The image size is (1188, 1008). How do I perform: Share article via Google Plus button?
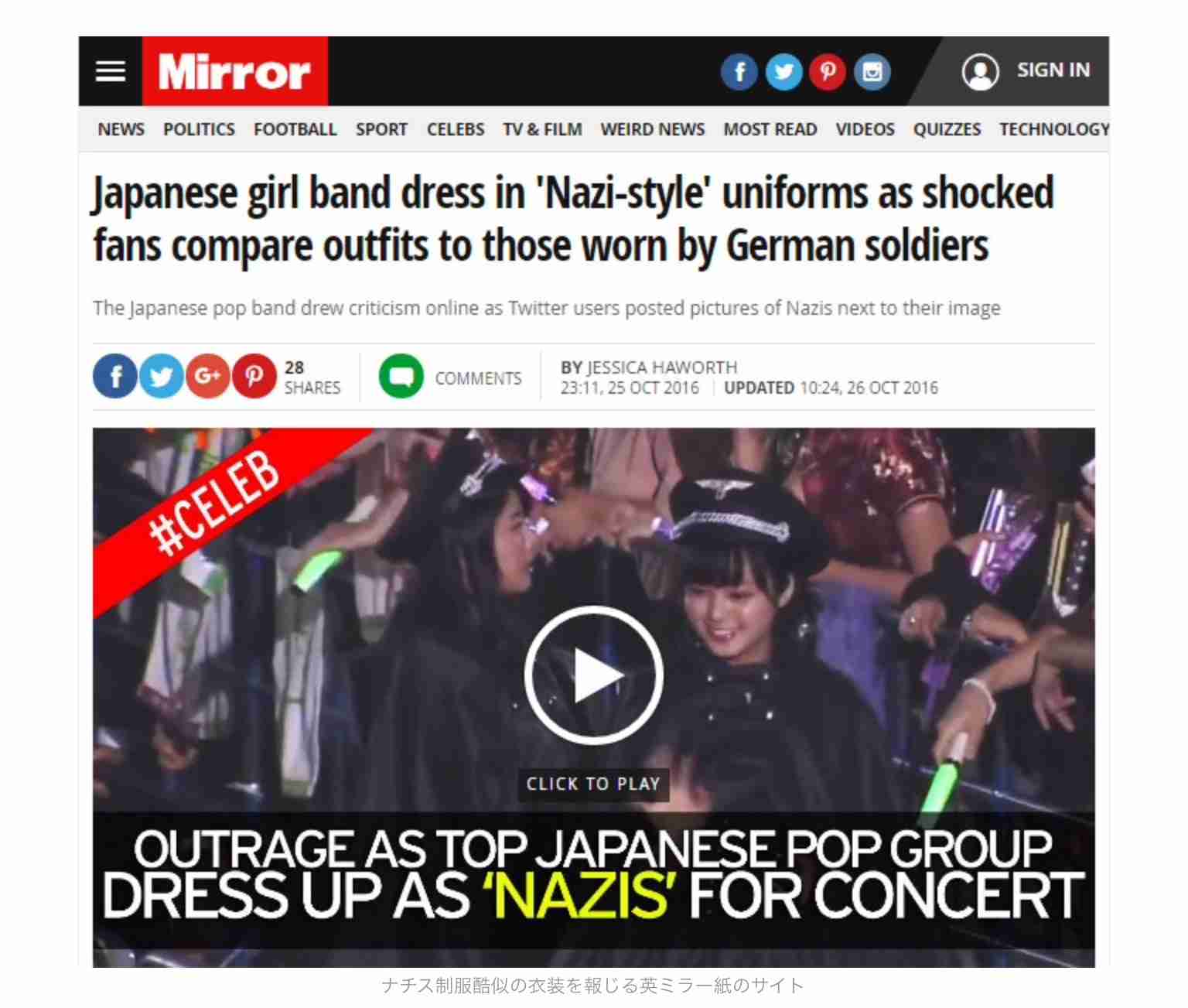[x=207, y=377]
